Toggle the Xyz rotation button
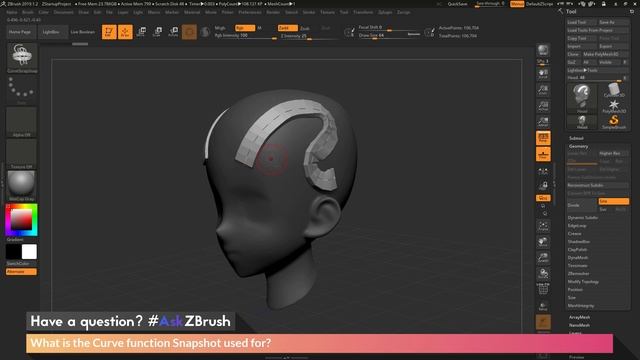The height and width of the screenshot is (360, 640). (x=543, y=198)
